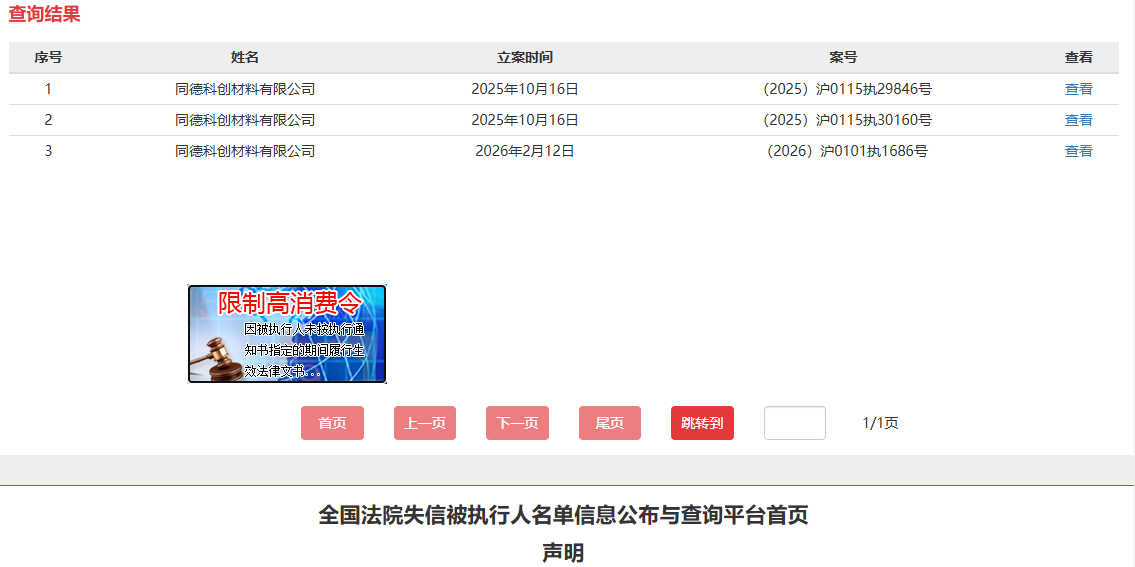Click the 首页 pagination button
Screen dimensions: 1135x567
332,423
